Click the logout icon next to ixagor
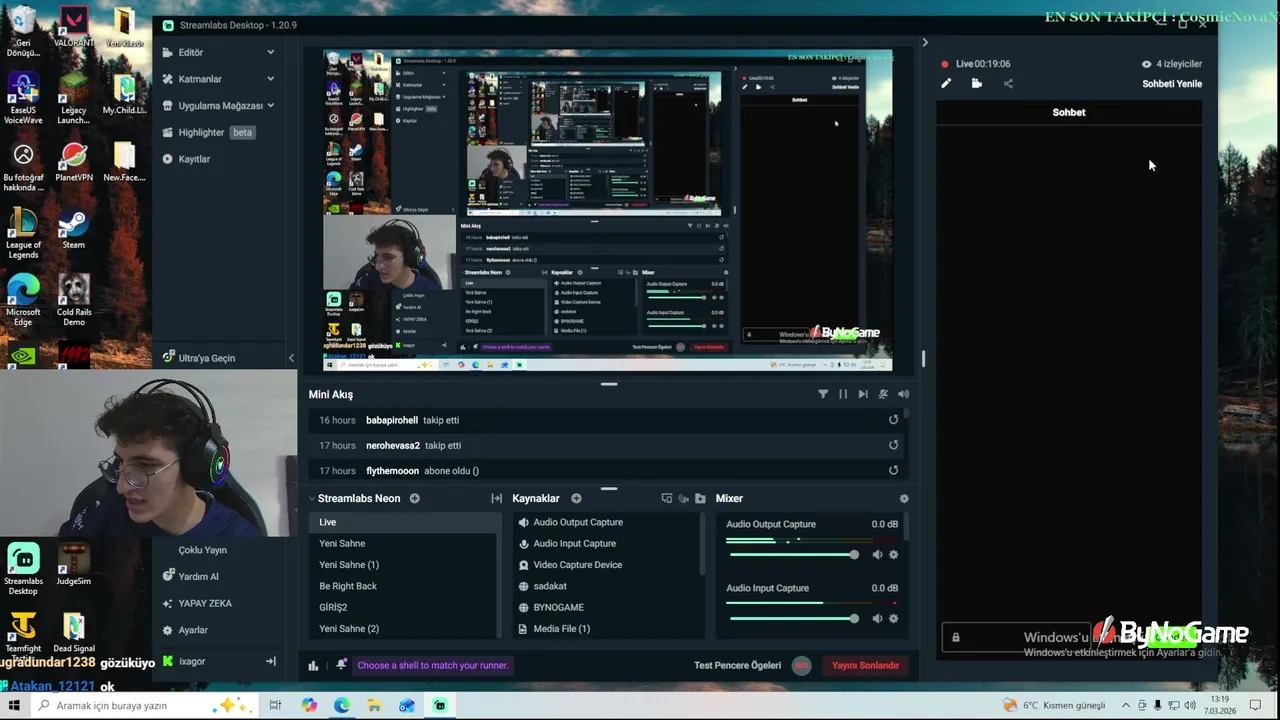1280x720 pixels. pos(270,661)
